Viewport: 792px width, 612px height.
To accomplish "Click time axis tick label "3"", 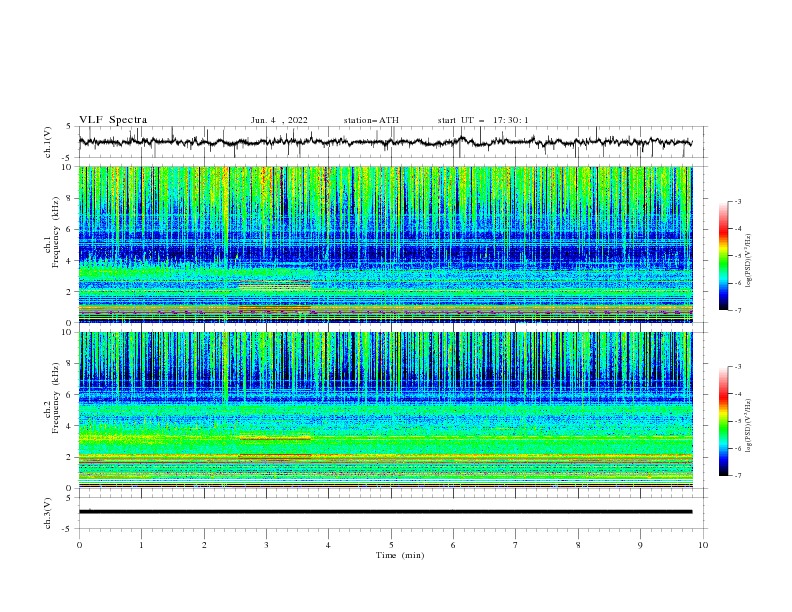I will coord(266,545).
